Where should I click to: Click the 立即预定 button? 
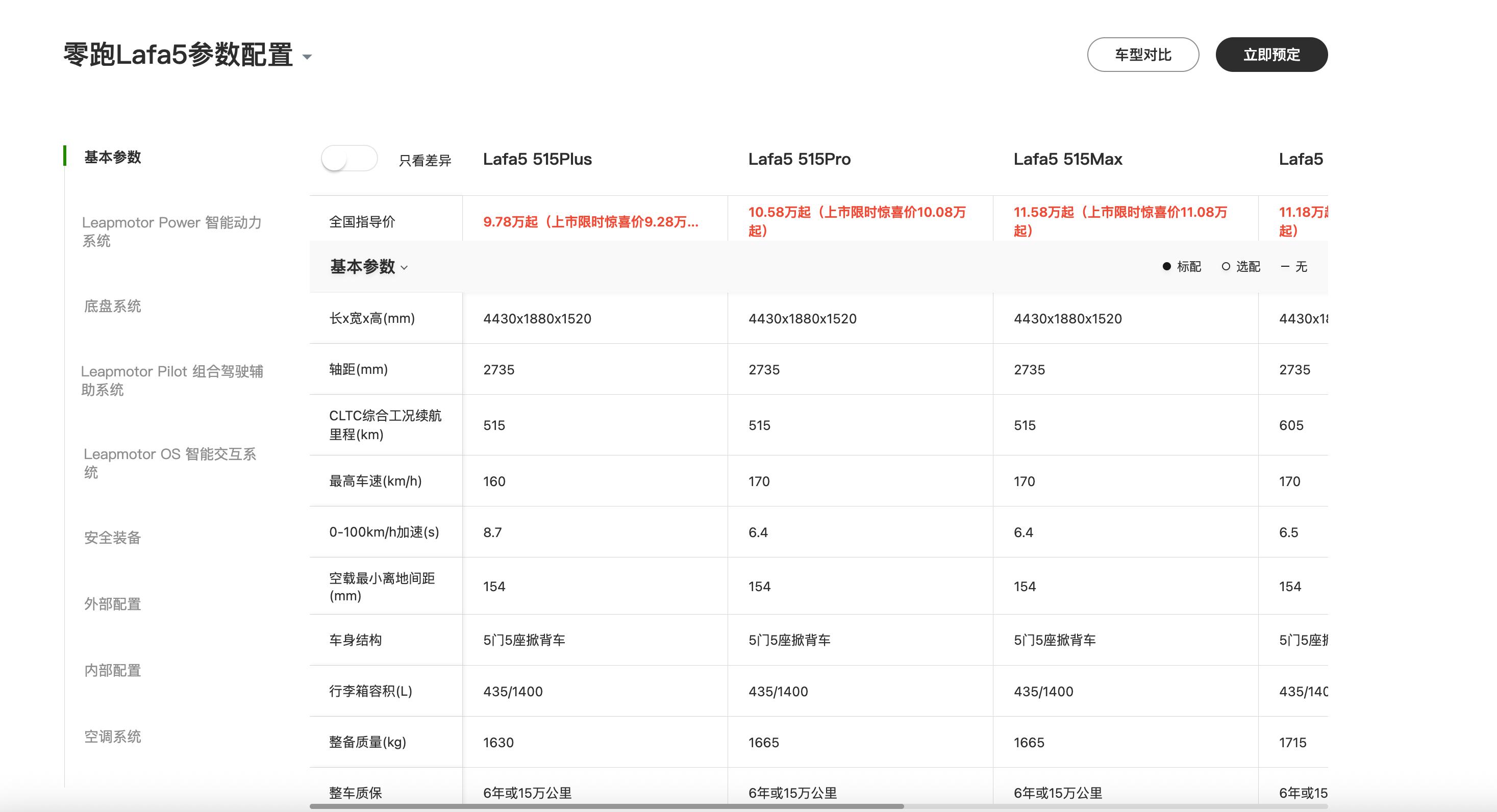[x=1271, y=55]
